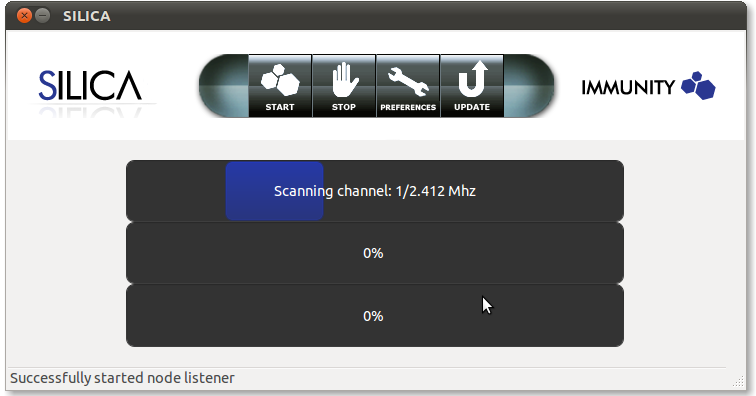Click the UPDATE text label
The image size is (756, 396).
coord(472,107)
